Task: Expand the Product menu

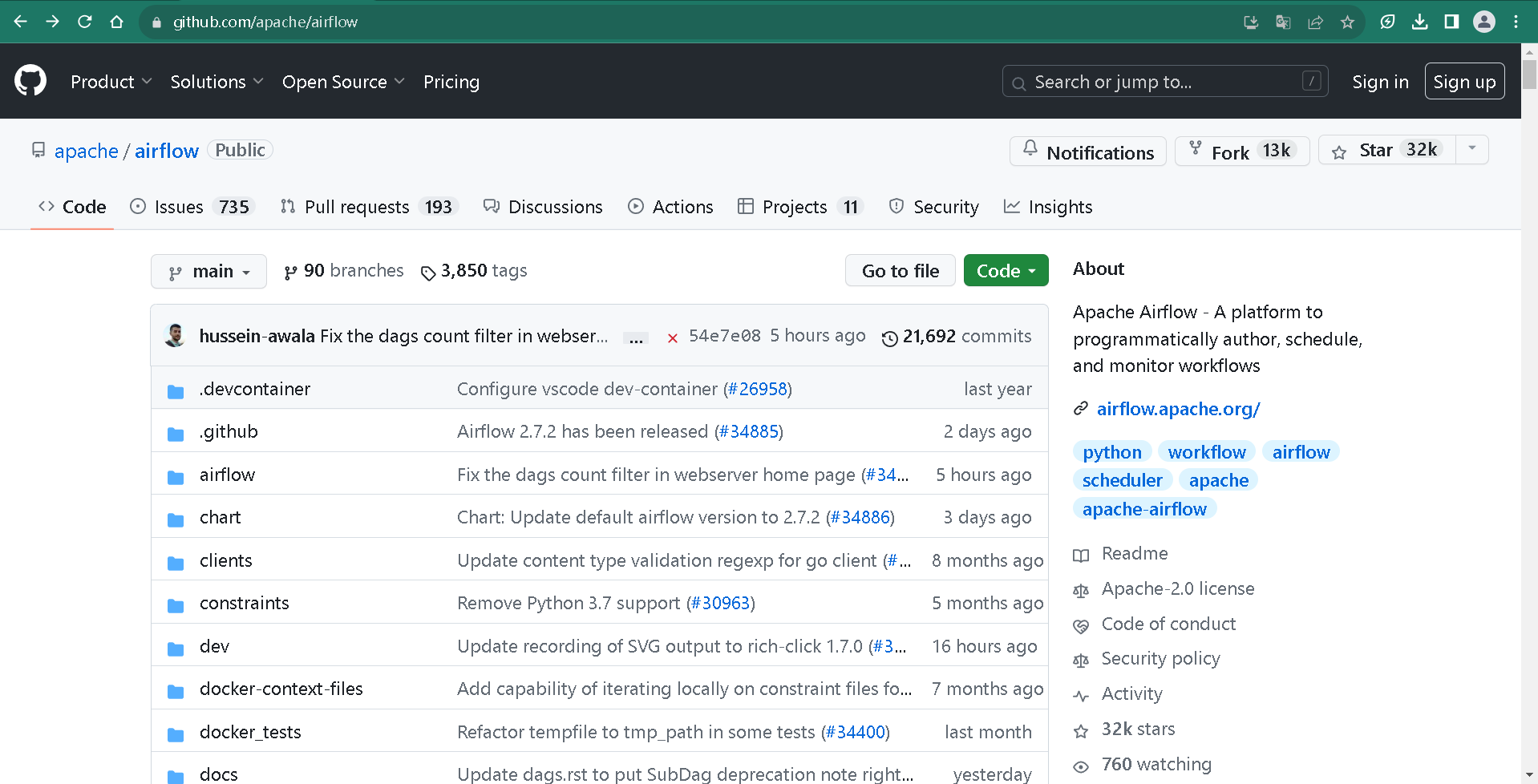Action: tap(111, 82)
